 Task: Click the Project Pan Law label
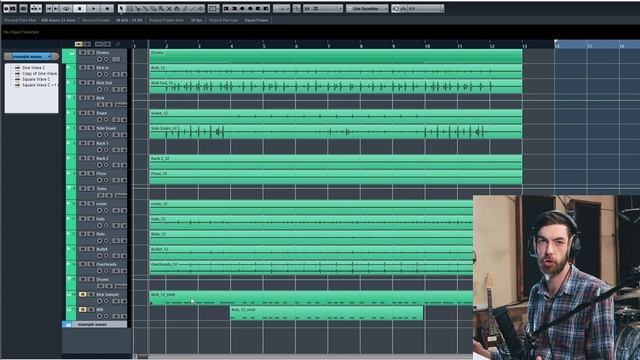pos(223,20)
